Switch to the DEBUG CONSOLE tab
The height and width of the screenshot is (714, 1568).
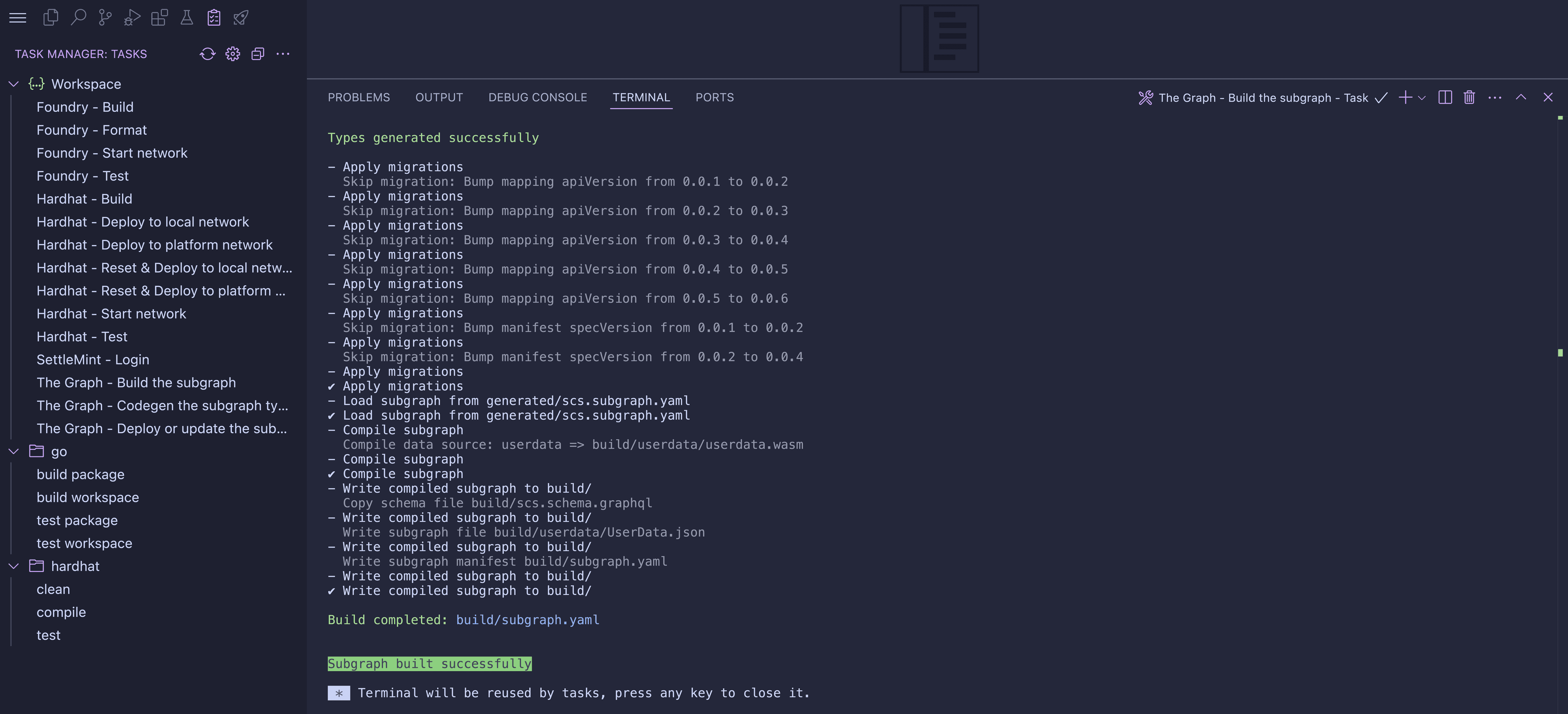click(x=537, y=98)
